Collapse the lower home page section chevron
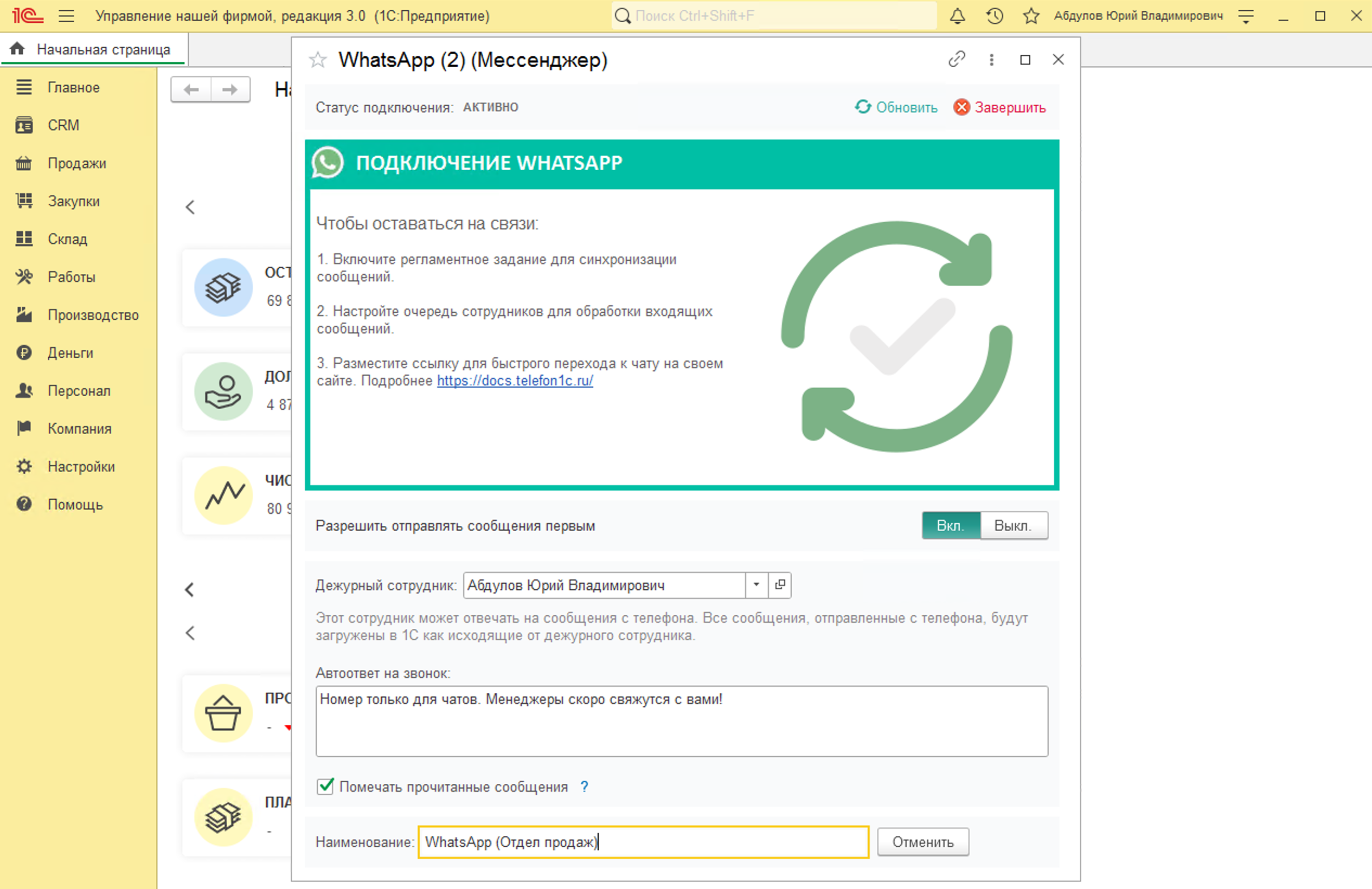This screenshot has height=889, width=1372. (190, 633)
